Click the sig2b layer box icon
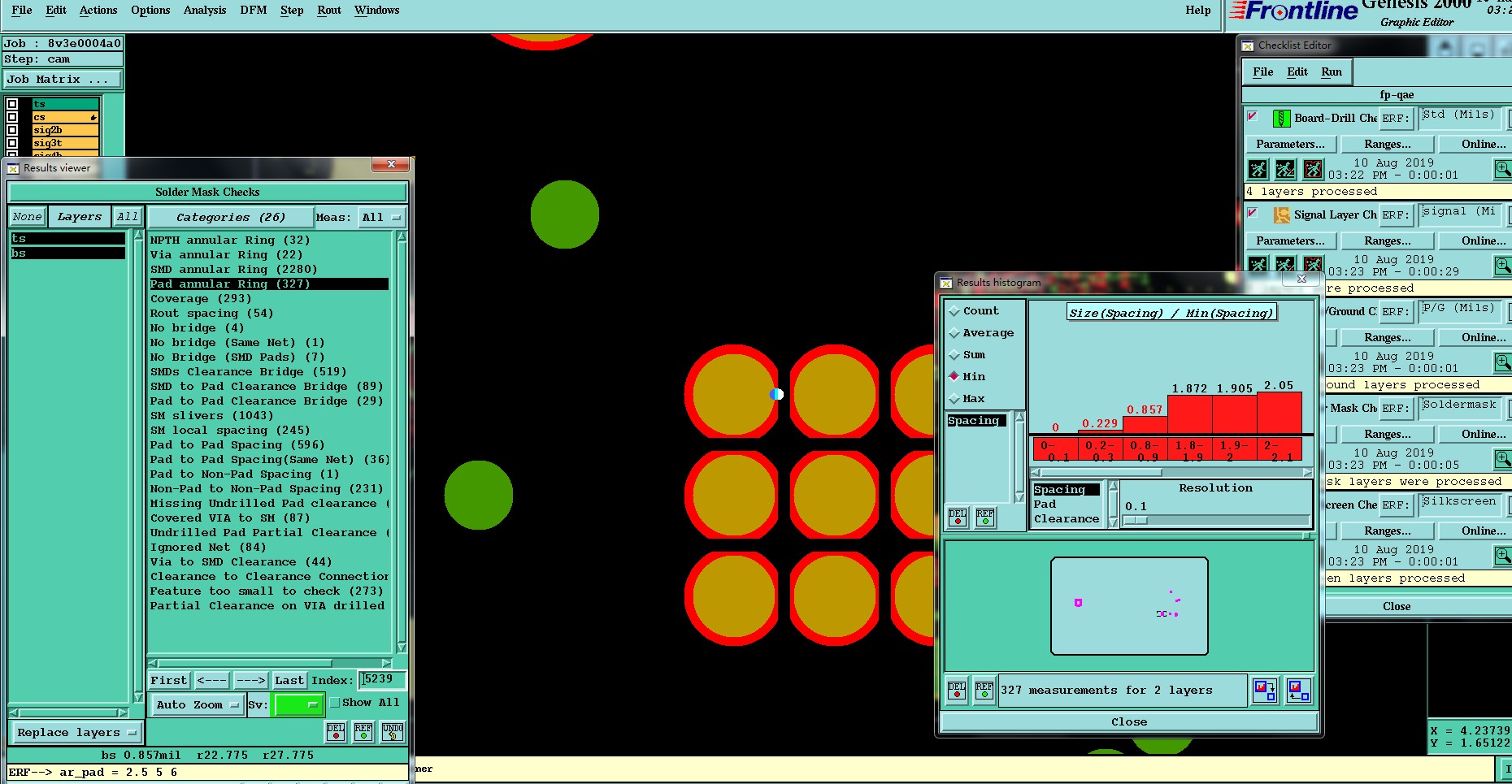This screenshot has width=1512, height=784. [x=12, y=130]
